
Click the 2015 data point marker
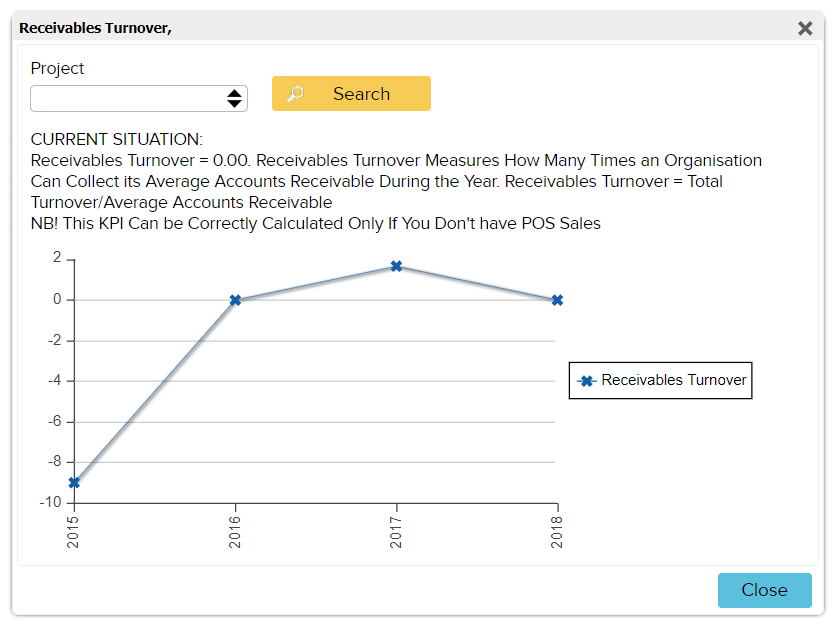74,482
